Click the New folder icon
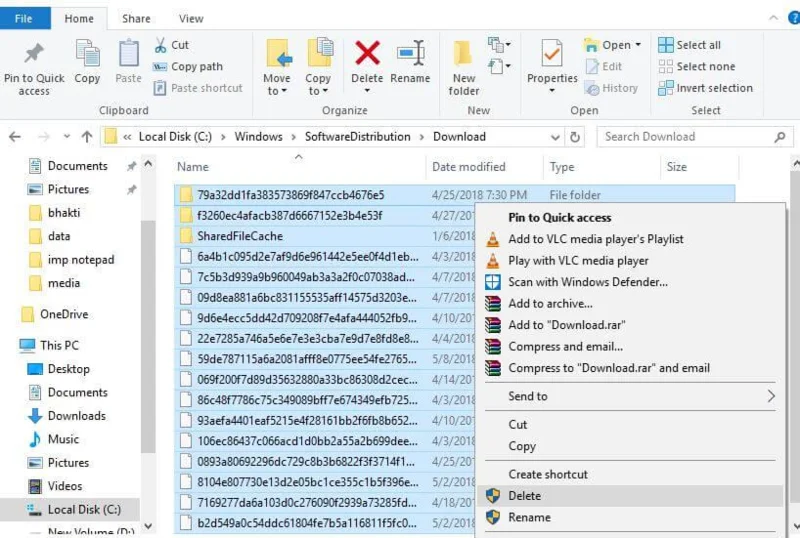Image resolution: width=800 pixels, height=538 pixels. 463,53
